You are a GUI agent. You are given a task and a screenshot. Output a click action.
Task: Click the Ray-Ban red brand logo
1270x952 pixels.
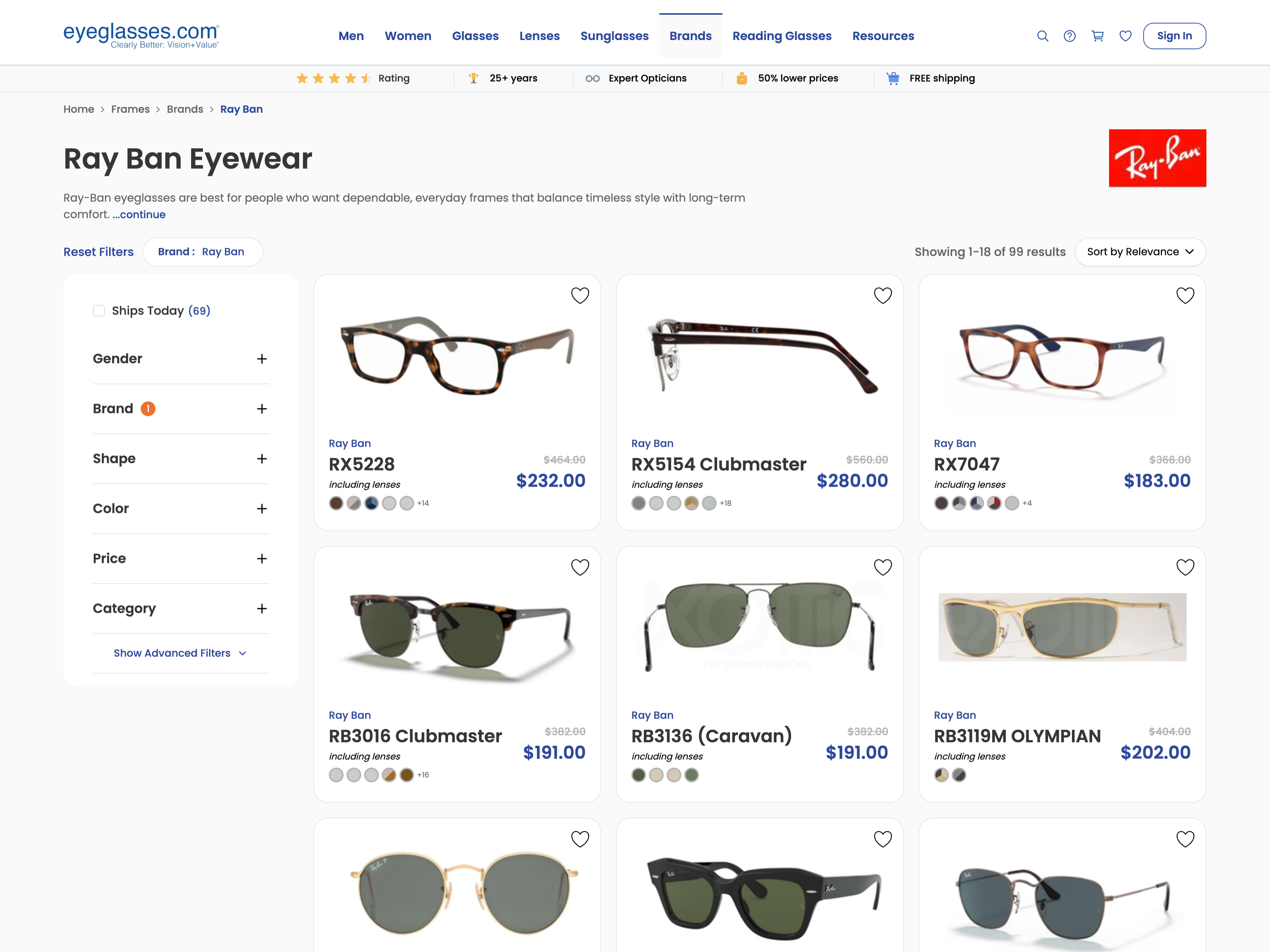[1157, 158]
